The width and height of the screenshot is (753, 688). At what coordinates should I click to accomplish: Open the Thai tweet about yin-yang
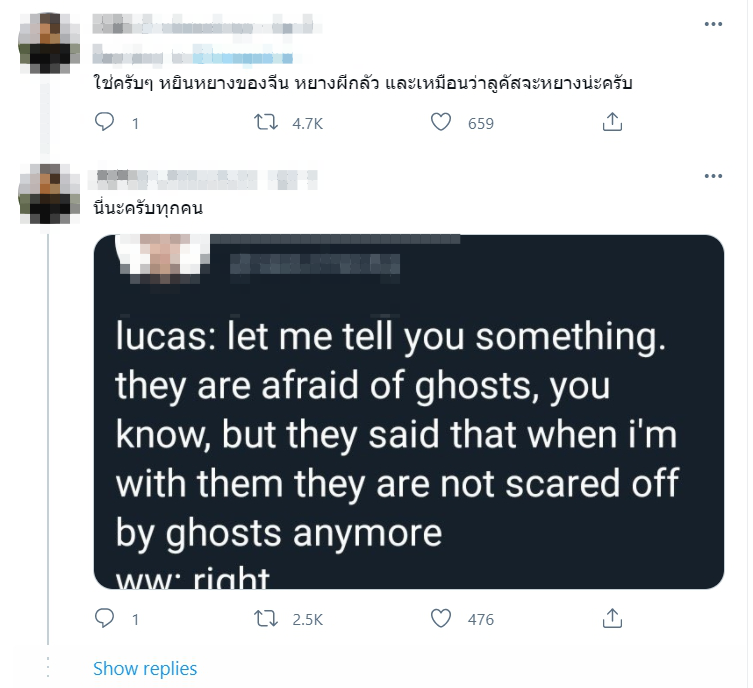[x=363, y=84]
